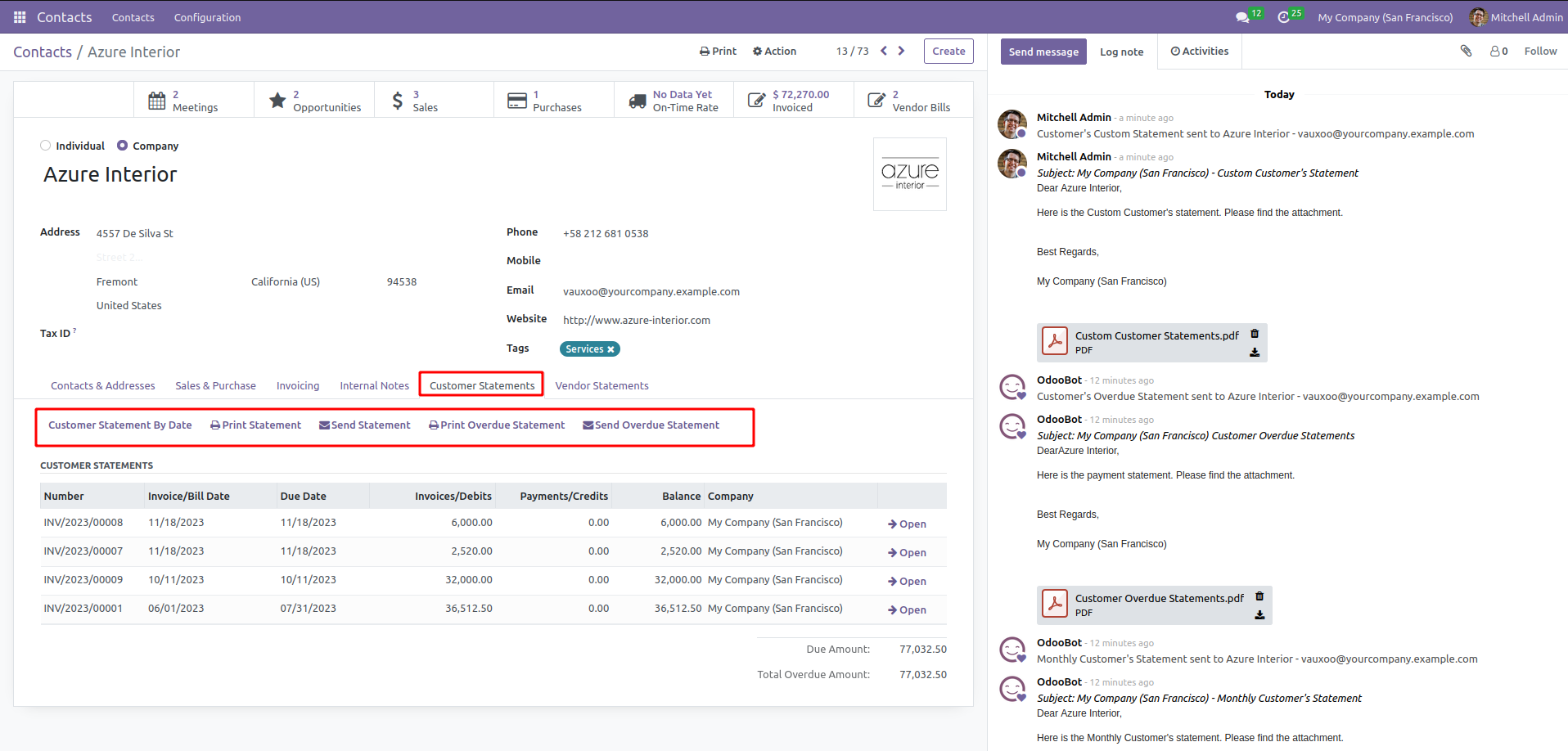Screen dimensions: 1568x751
Task: Open the Activities scheduler
Action: pos(1200,51)
